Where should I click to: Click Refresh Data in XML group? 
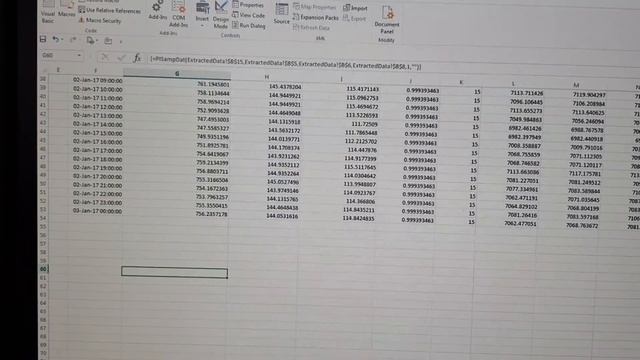pyautogui.click(x=311, y=28)
